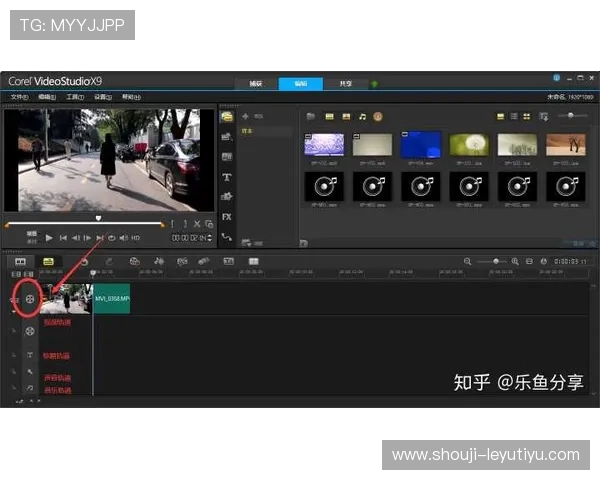Open the 设置 (Settings) menu
Viewport: 600px width, 480px height.
tap(102, 97)
